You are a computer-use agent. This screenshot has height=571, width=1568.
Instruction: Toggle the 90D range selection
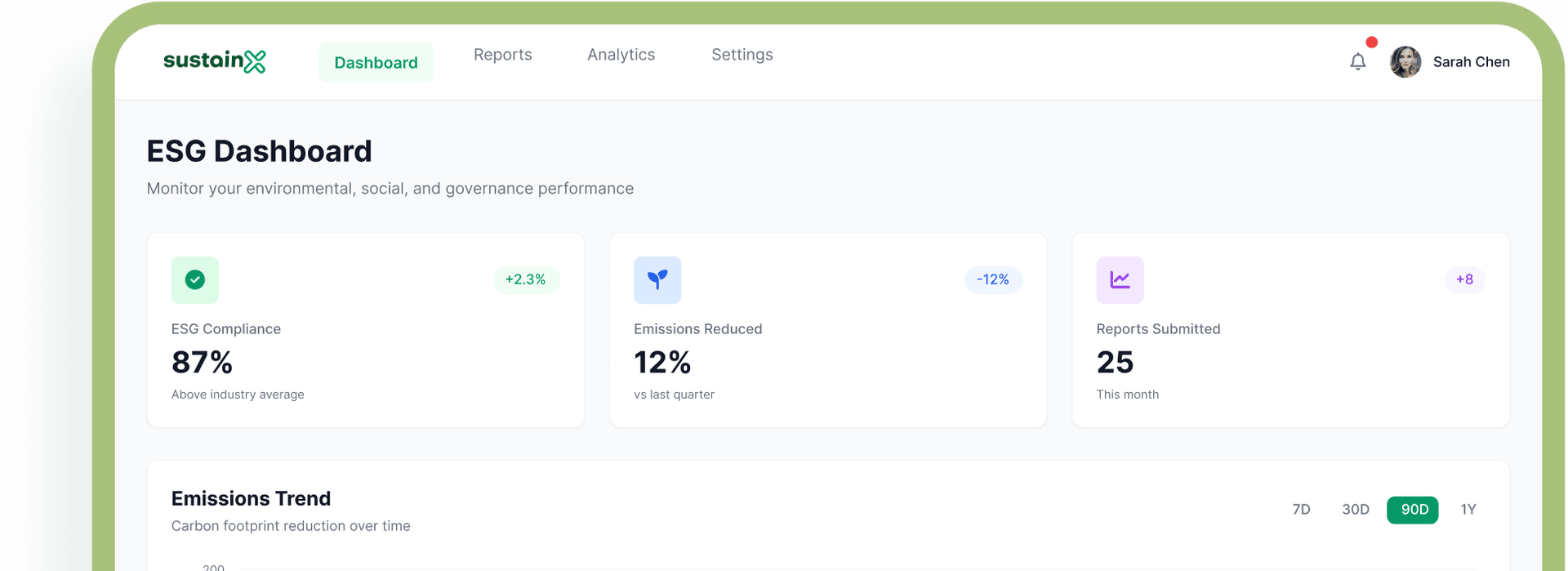coord(1413,509)
